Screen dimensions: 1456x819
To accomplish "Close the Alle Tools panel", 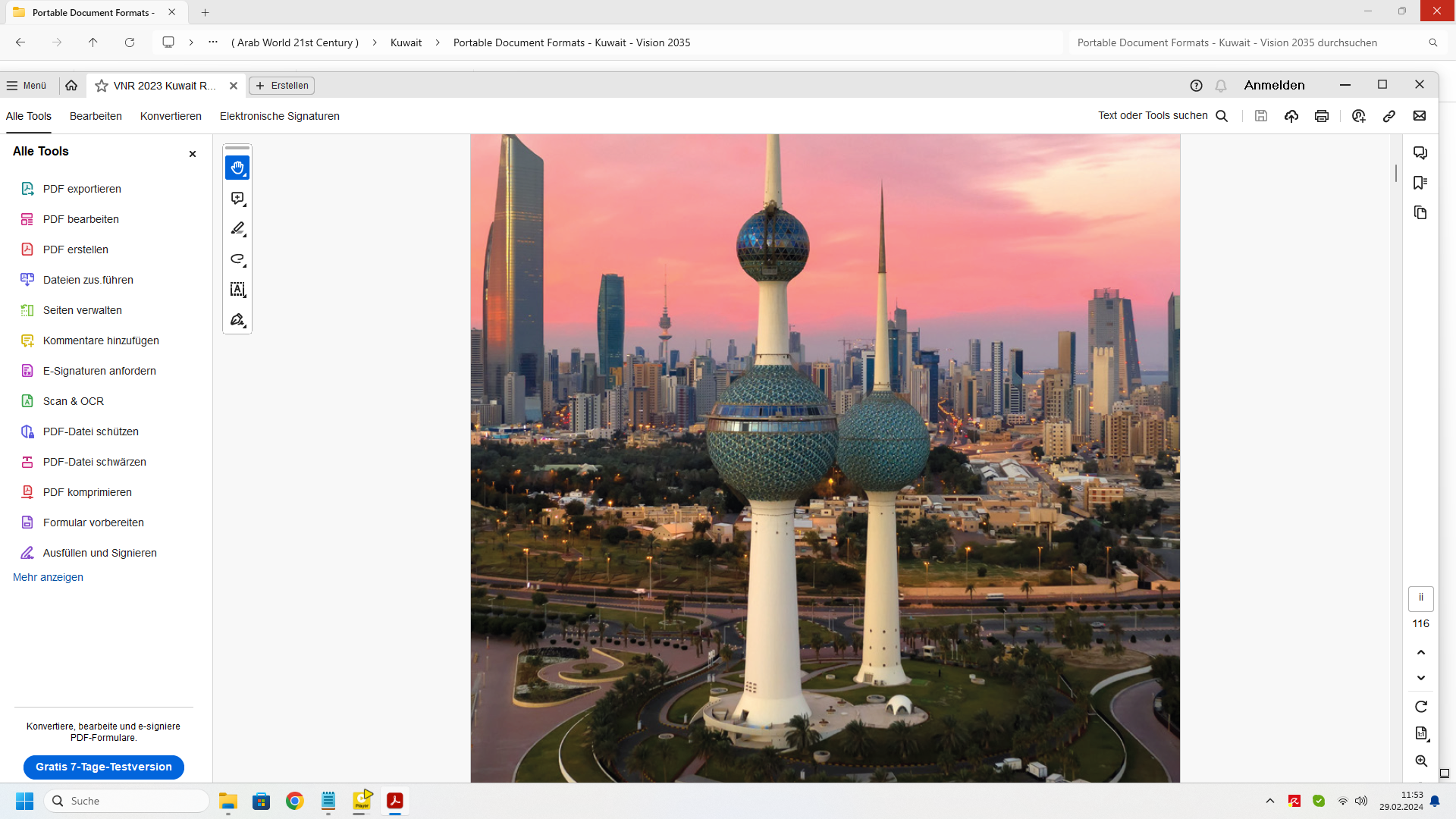I will 193,154.
